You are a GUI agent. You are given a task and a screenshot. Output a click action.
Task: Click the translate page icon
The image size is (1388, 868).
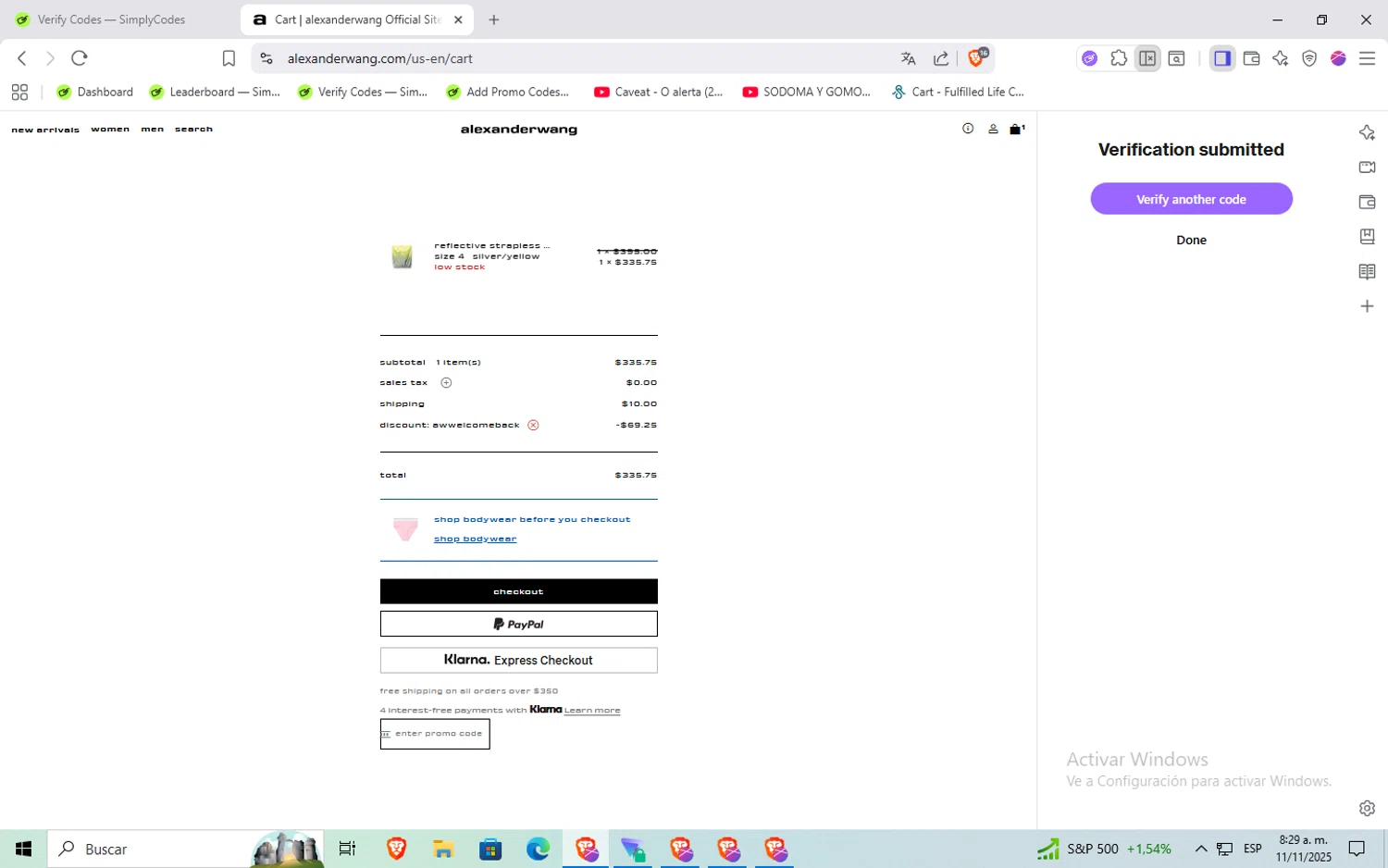(908, 58)
